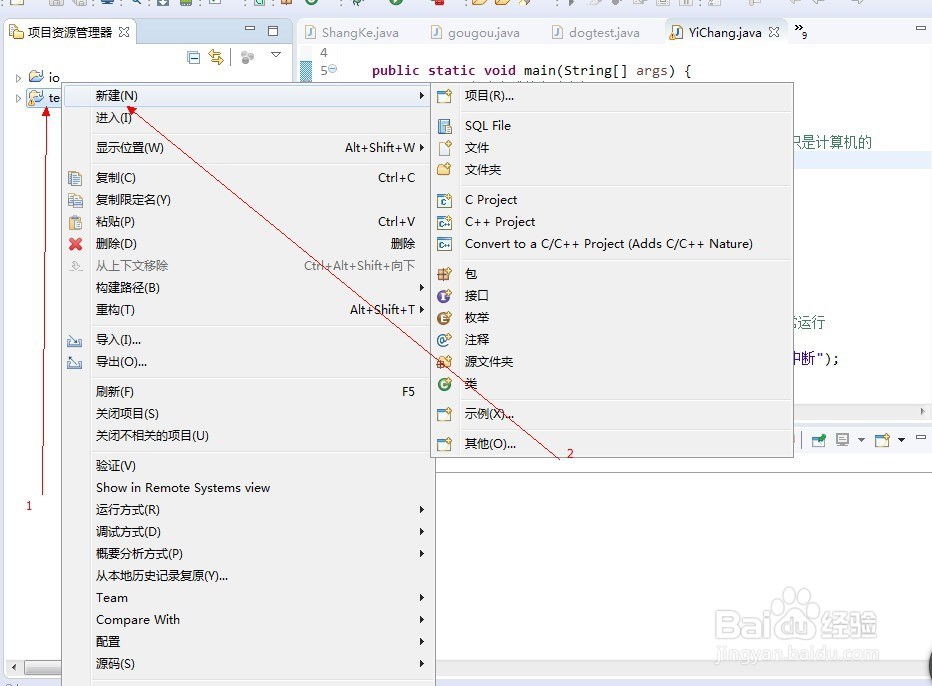Open 源码(S) submenu
The width and height of the screenshot is (932, 686).
pyautogui.click(x=246, y=663)
